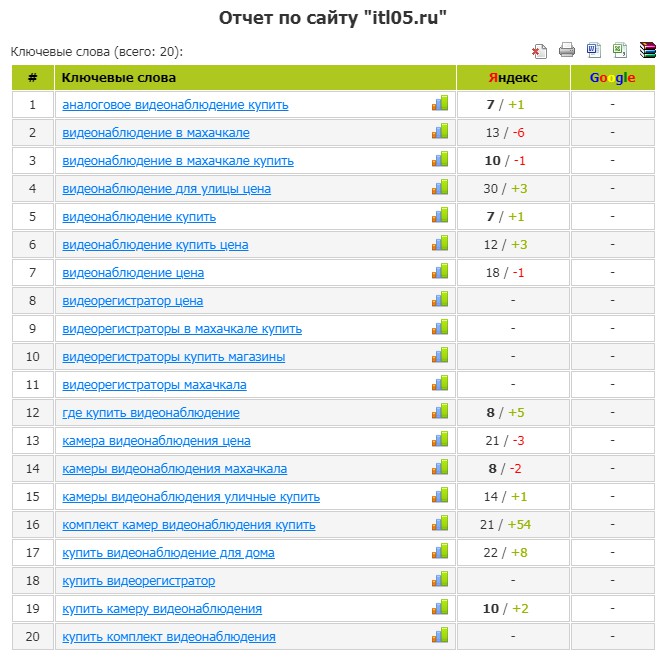Open link 'видеорегистраторы купить магазины'

[x=173, y=357]
